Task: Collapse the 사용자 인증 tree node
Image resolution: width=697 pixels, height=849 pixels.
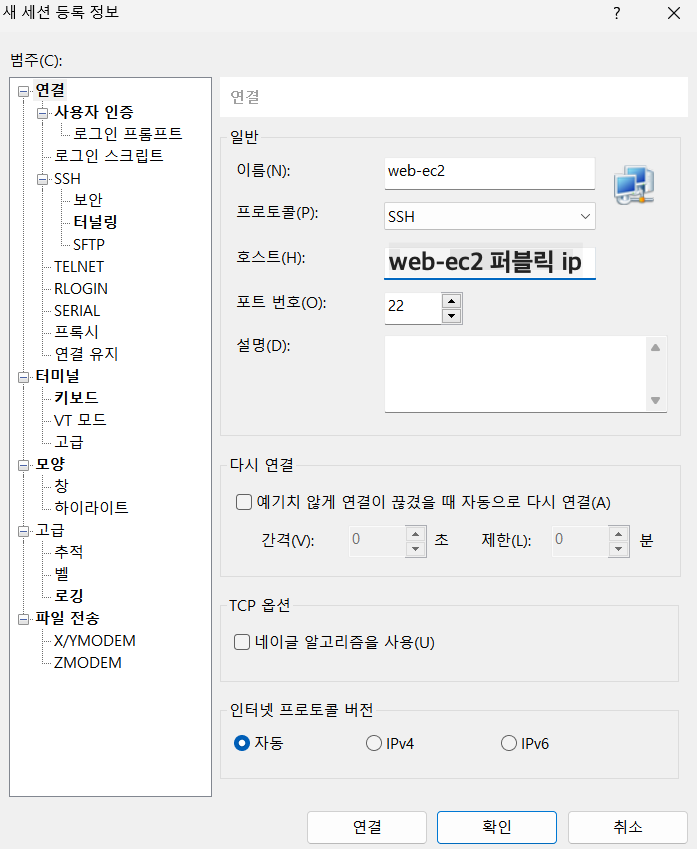Action: 42,113
